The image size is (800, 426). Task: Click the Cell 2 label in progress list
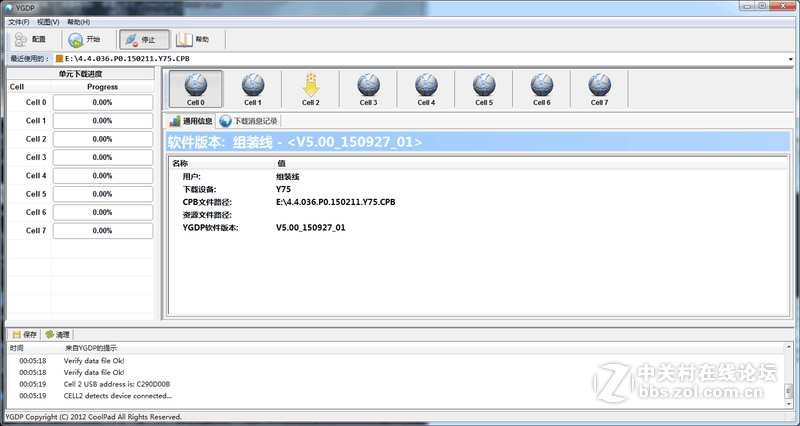pyautogui.click(x=36, y=139)
